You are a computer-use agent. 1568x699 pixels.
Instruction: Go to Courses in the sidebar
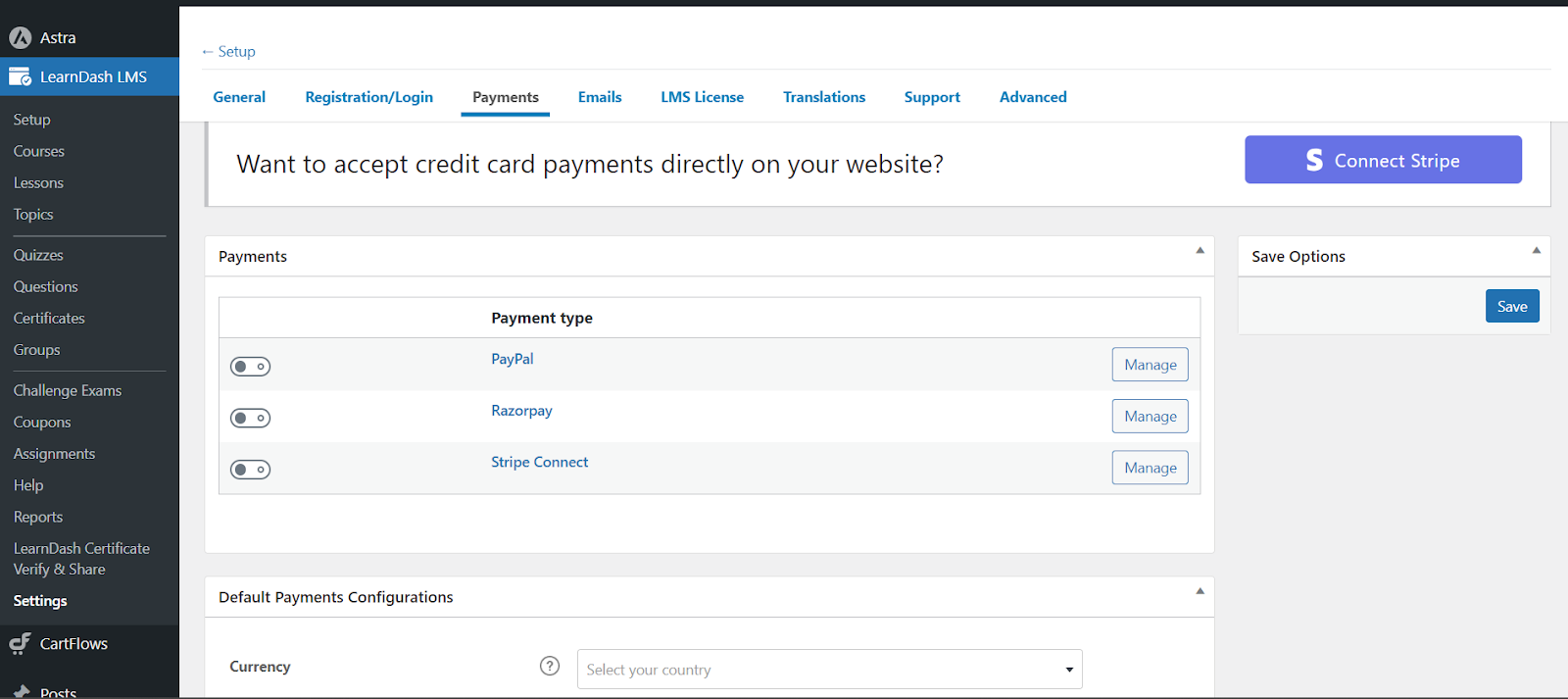point(39,151)
